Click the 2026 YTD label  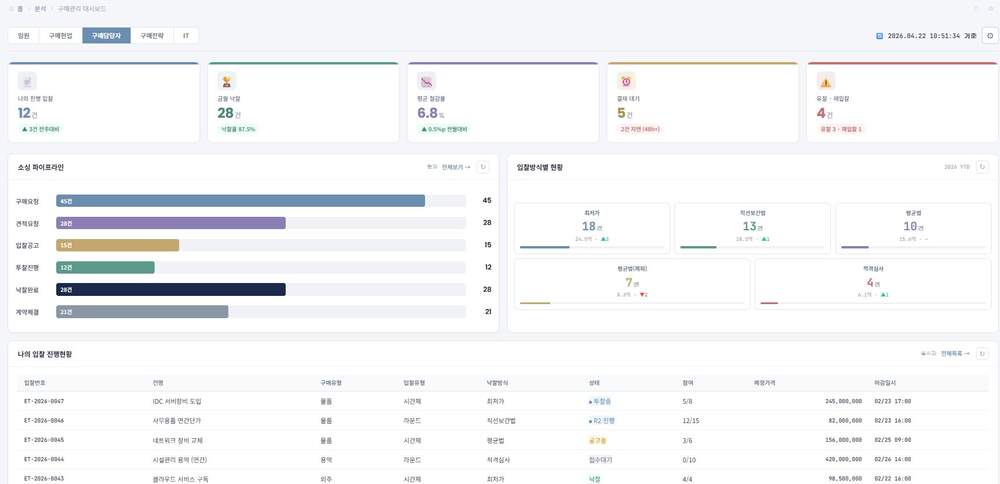coord(957,167)
